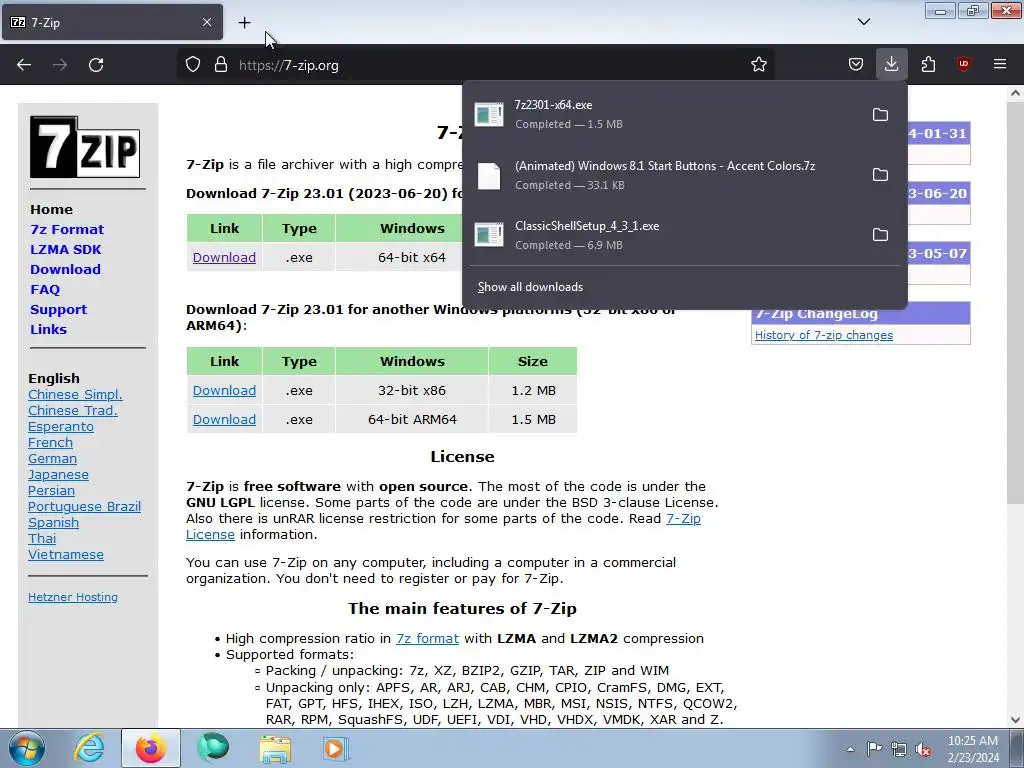Launch Internet Explorer from taskbar
Image resolution: width=1024 pixels, height=768 pixels.
(89, 748)
